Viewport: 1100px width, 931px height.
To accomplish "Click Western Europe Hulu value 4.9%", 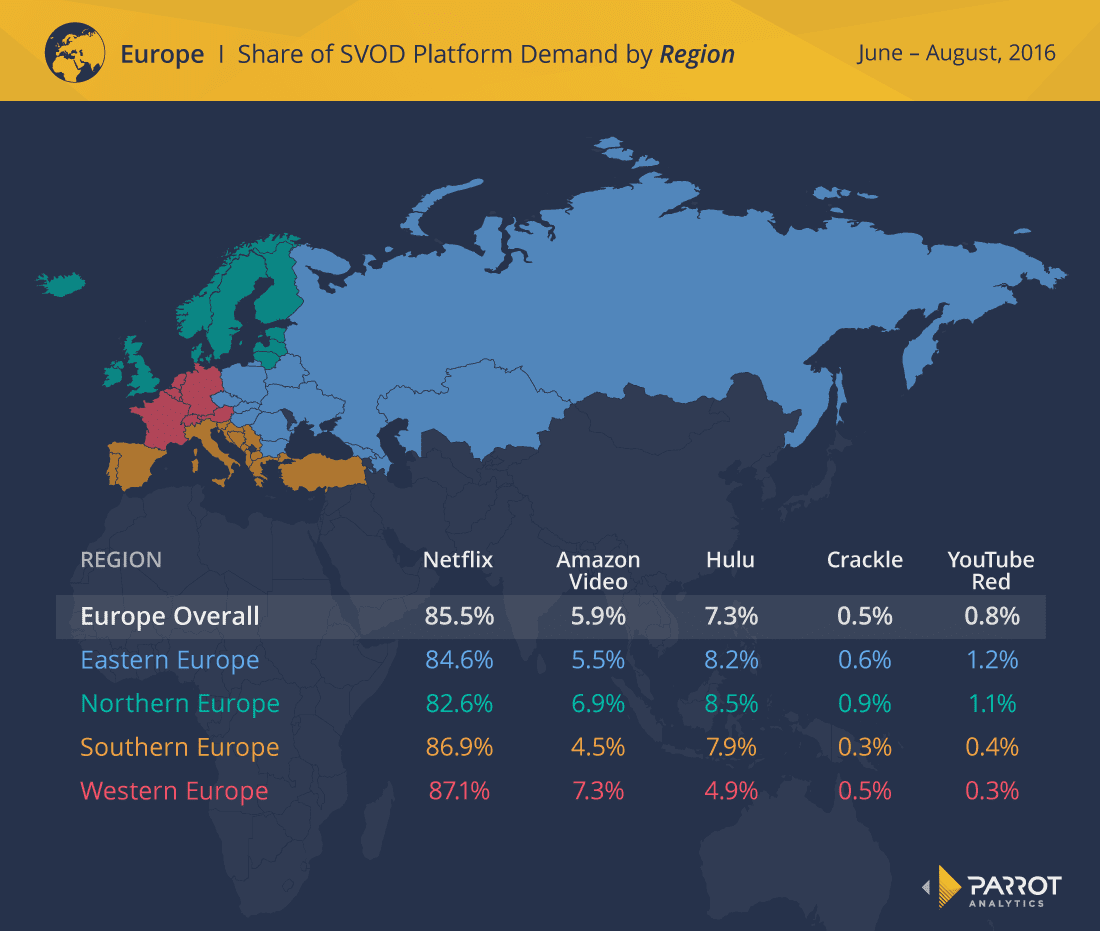I will (731, 791).
